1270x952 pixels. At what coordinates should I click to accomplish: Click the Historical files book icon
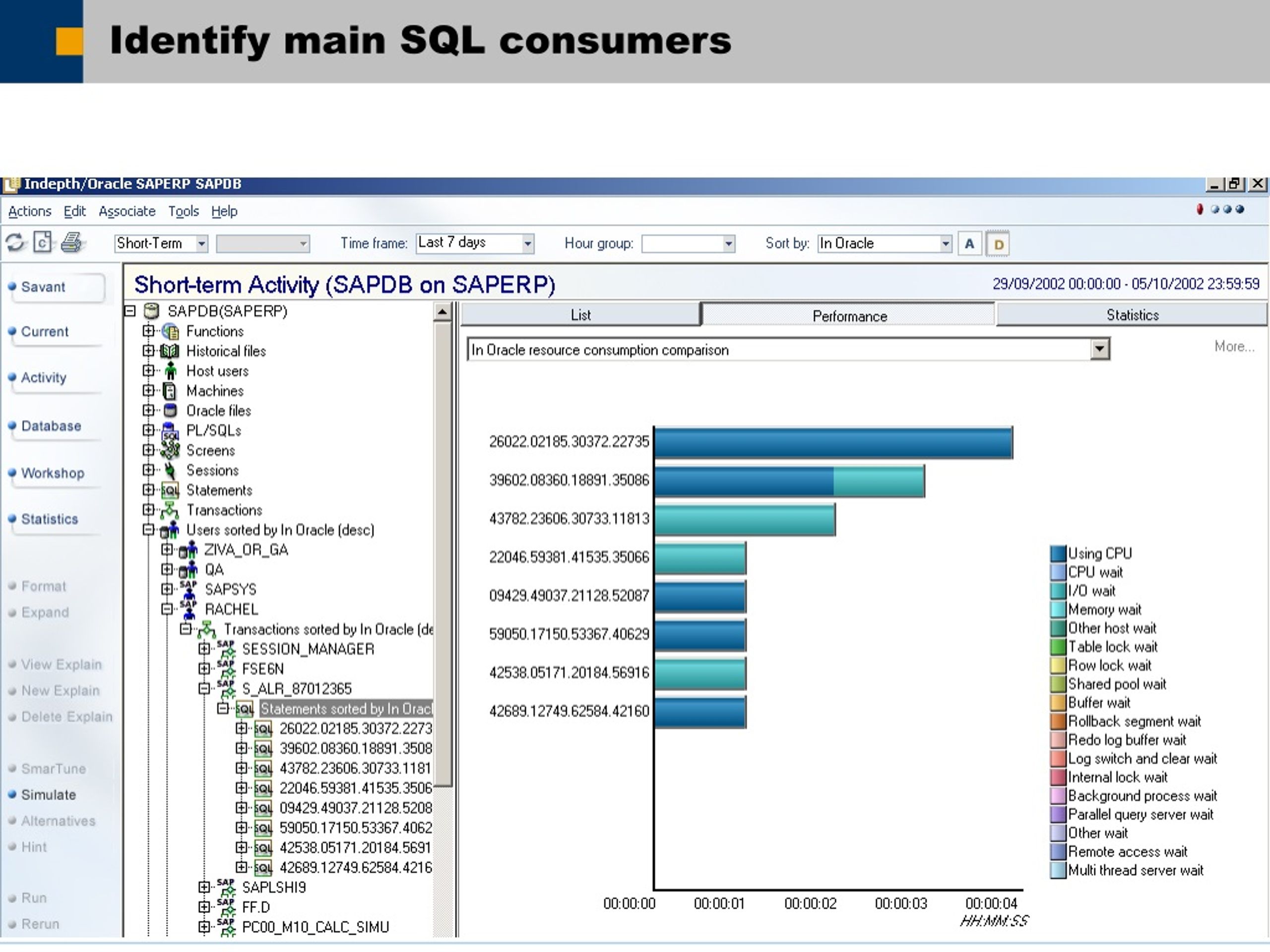169,351
